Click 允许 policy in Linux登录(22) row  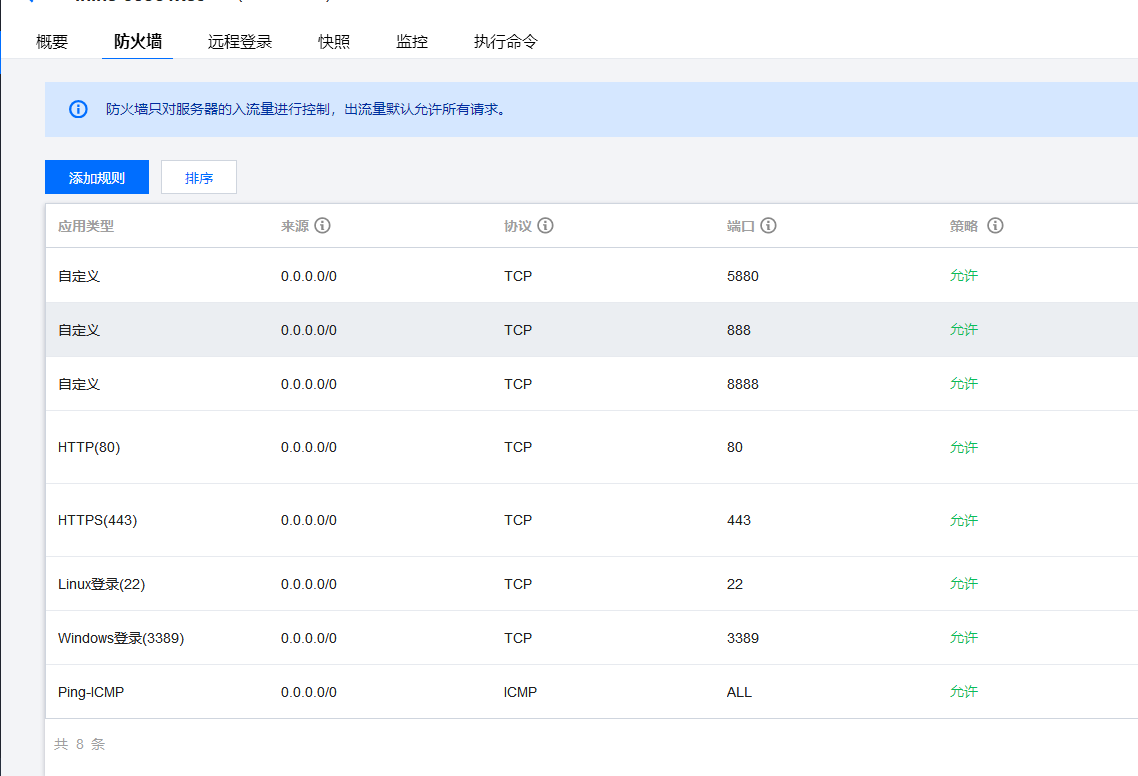964,584
